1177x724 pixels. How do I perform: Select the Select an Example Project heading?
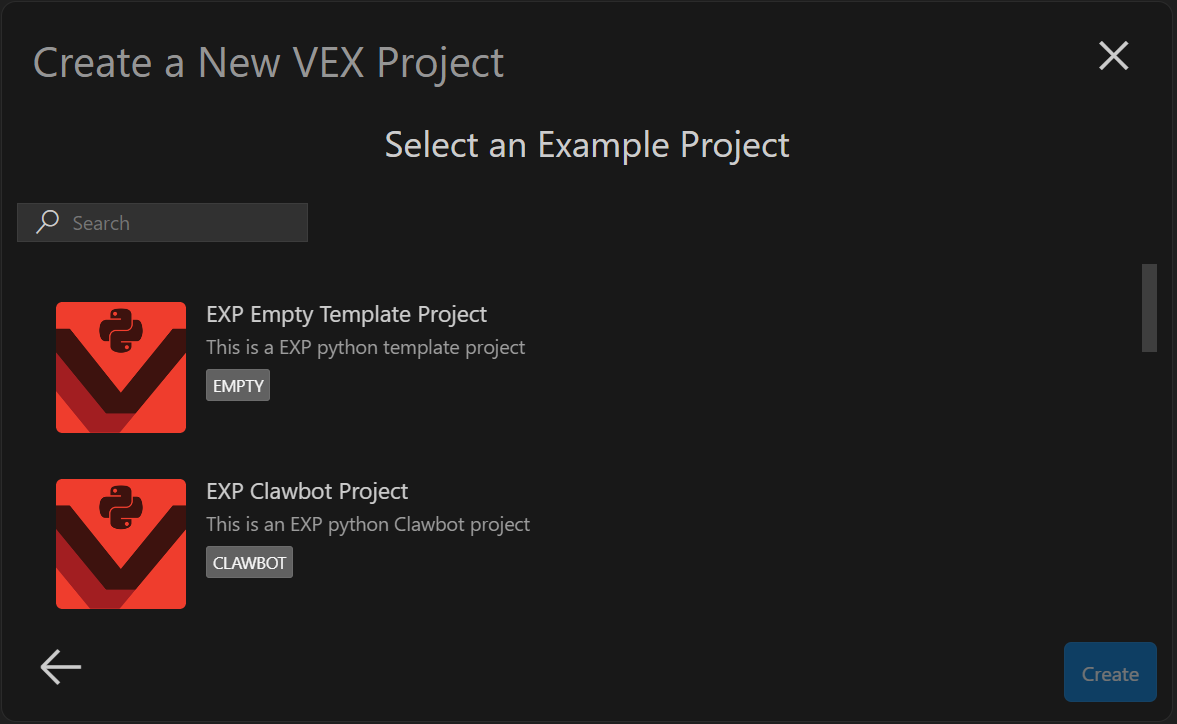(587, 145)
